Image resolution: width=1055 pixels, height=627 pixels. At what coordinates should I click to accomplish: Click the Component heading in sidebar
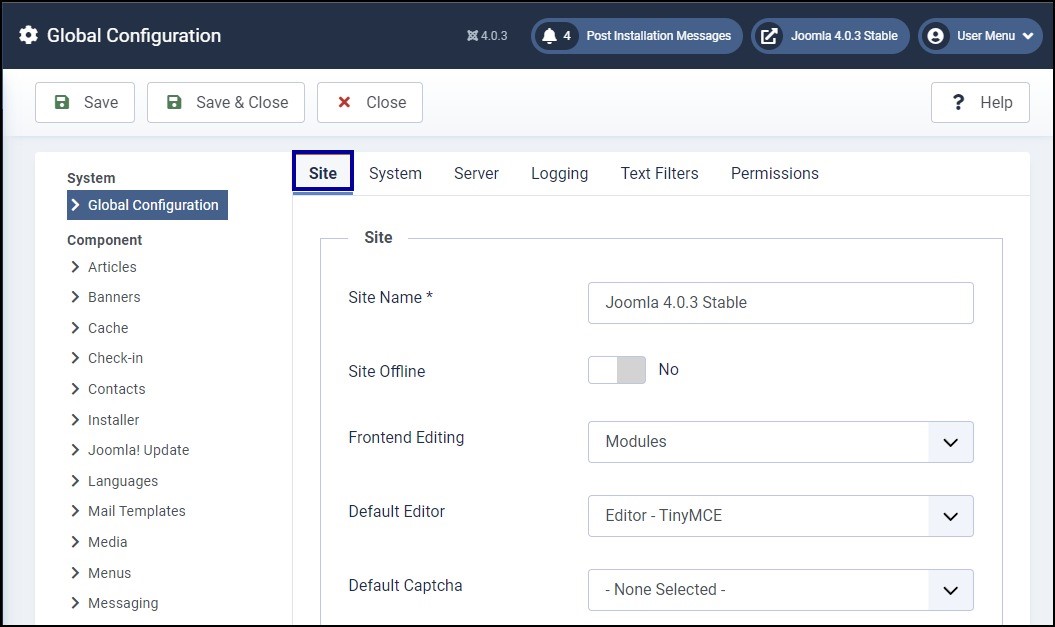[x=105, y=240]
